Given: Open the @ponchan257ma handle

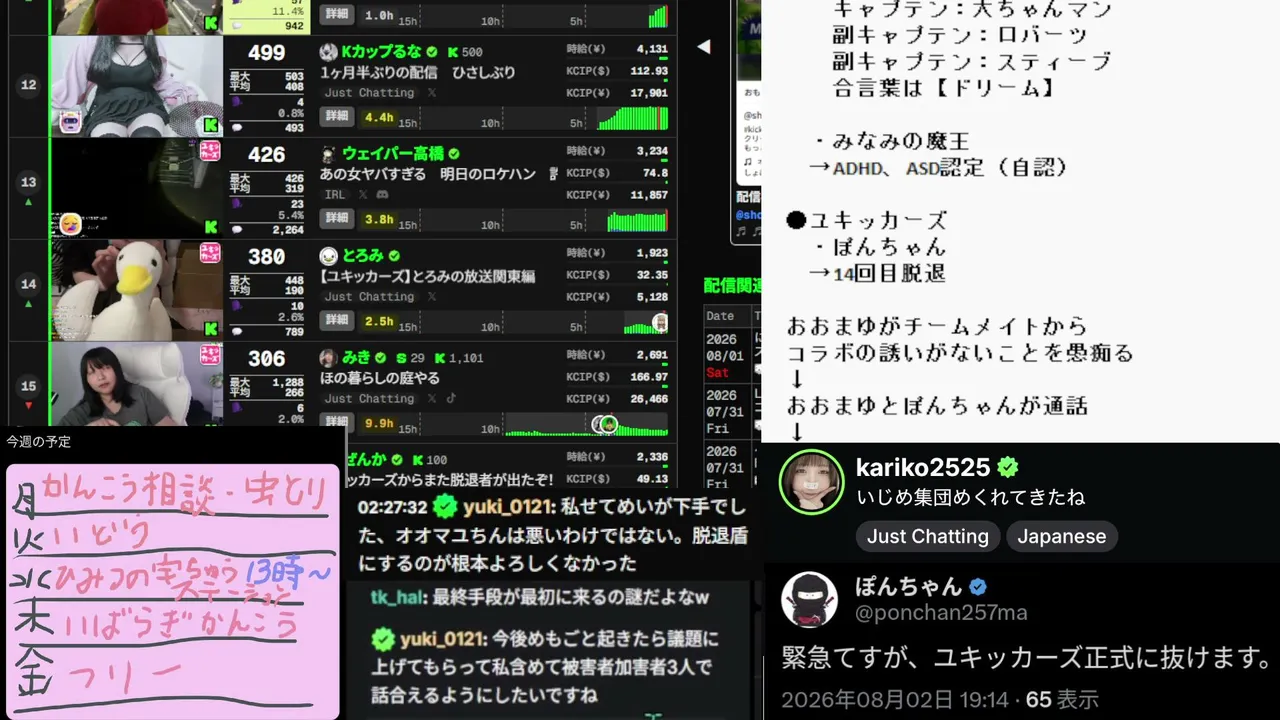Looking at the screenshot, I should pos(941,613).
